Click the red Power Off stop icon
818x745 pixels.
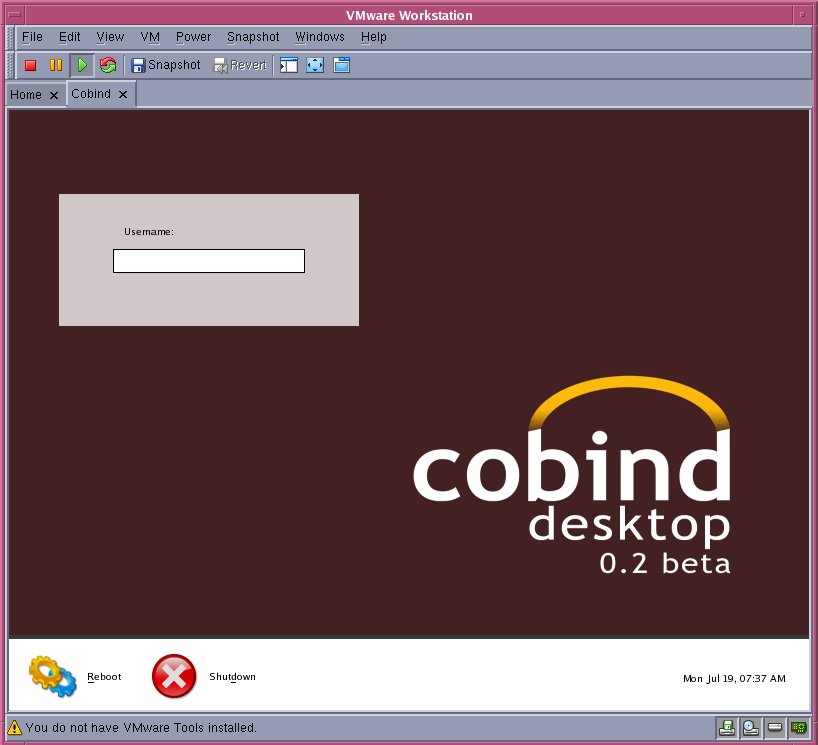coord(30,65)
